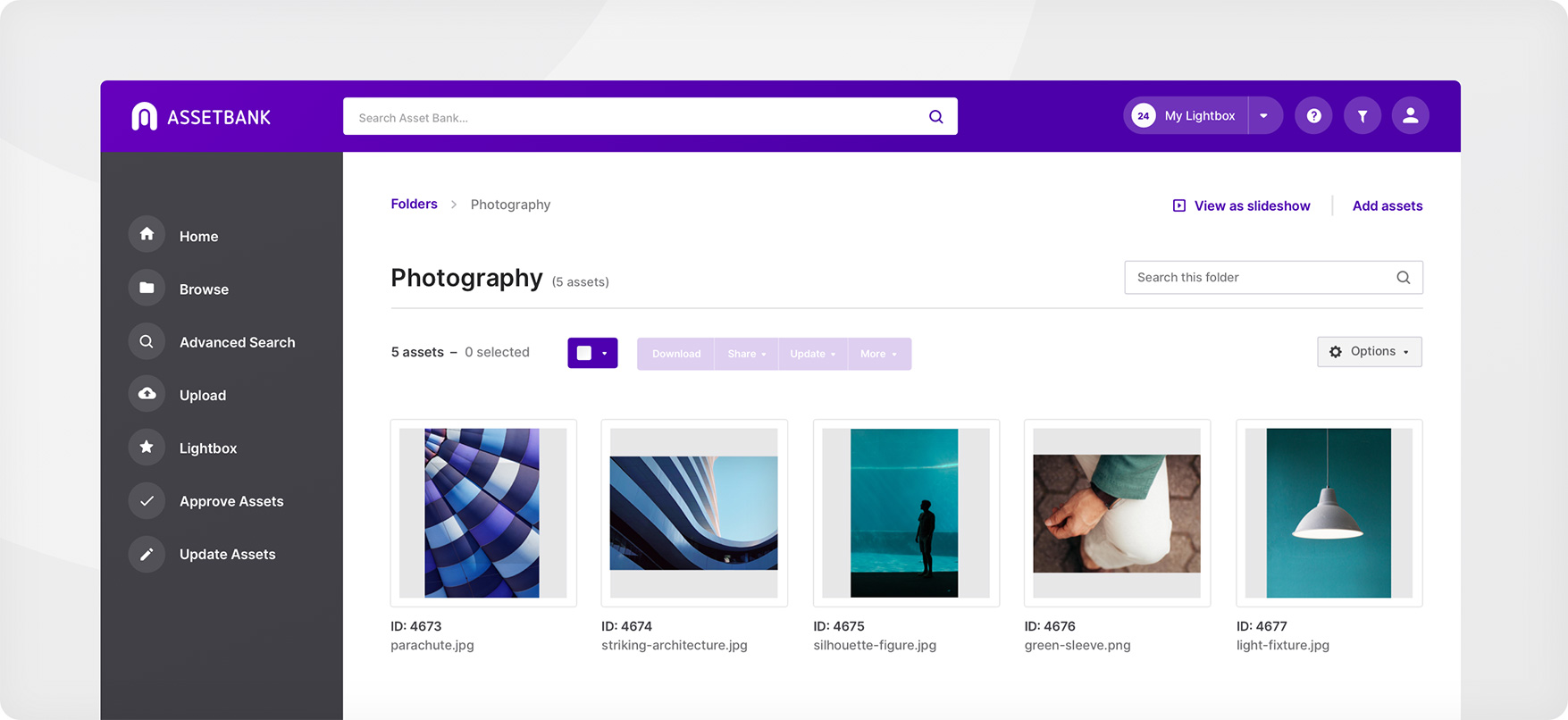Click the filter funnel icon in the header

1362,115
